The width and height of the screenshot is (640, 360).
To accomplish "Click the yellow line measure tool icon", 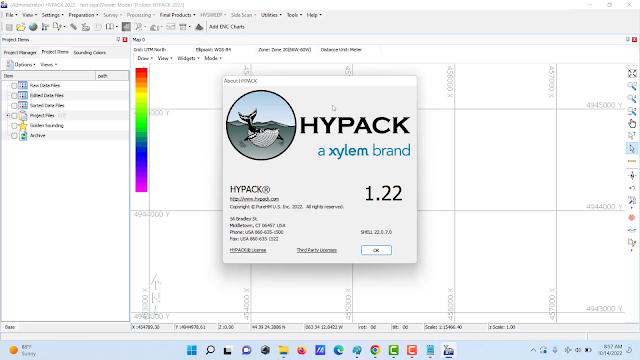I will 632,161.
